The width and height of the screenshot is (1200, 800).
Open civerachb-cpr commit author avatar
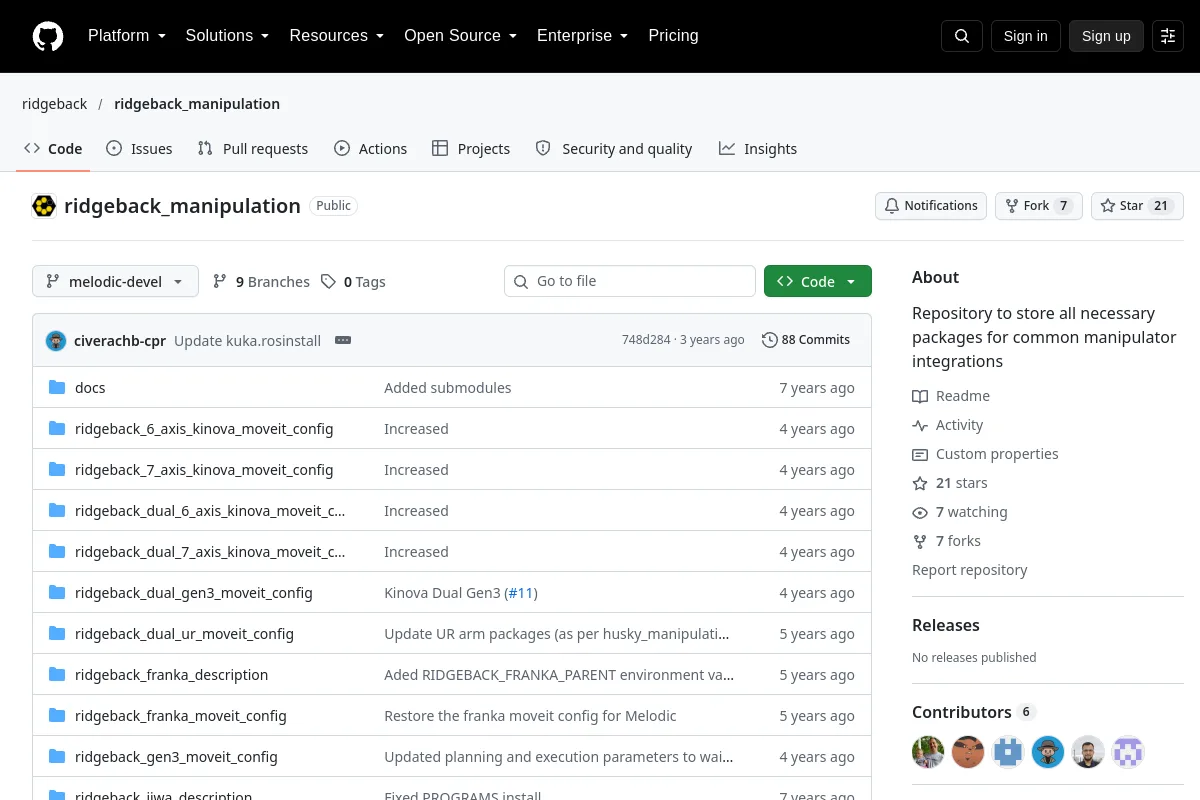point(56,340)
